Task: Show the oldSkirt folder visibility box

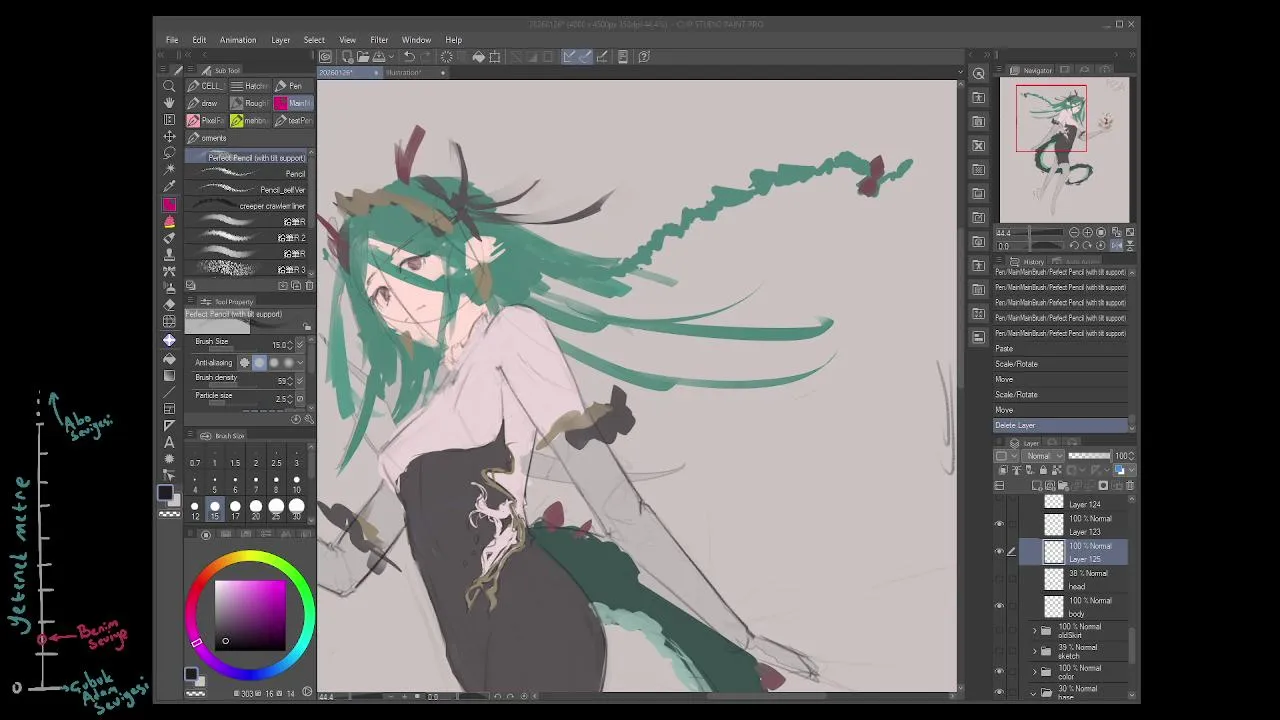Action: pyautogui.click(x=999, y=631)
